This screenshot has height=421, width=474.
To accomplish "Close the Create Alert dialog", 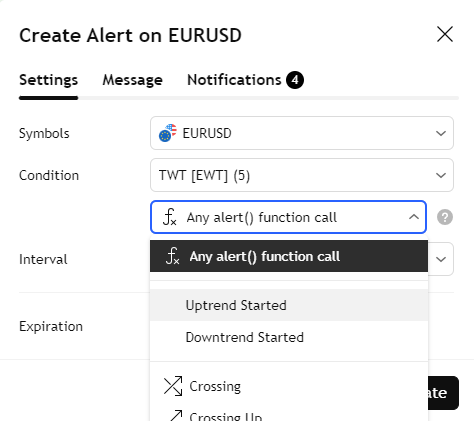I will 445,34.
